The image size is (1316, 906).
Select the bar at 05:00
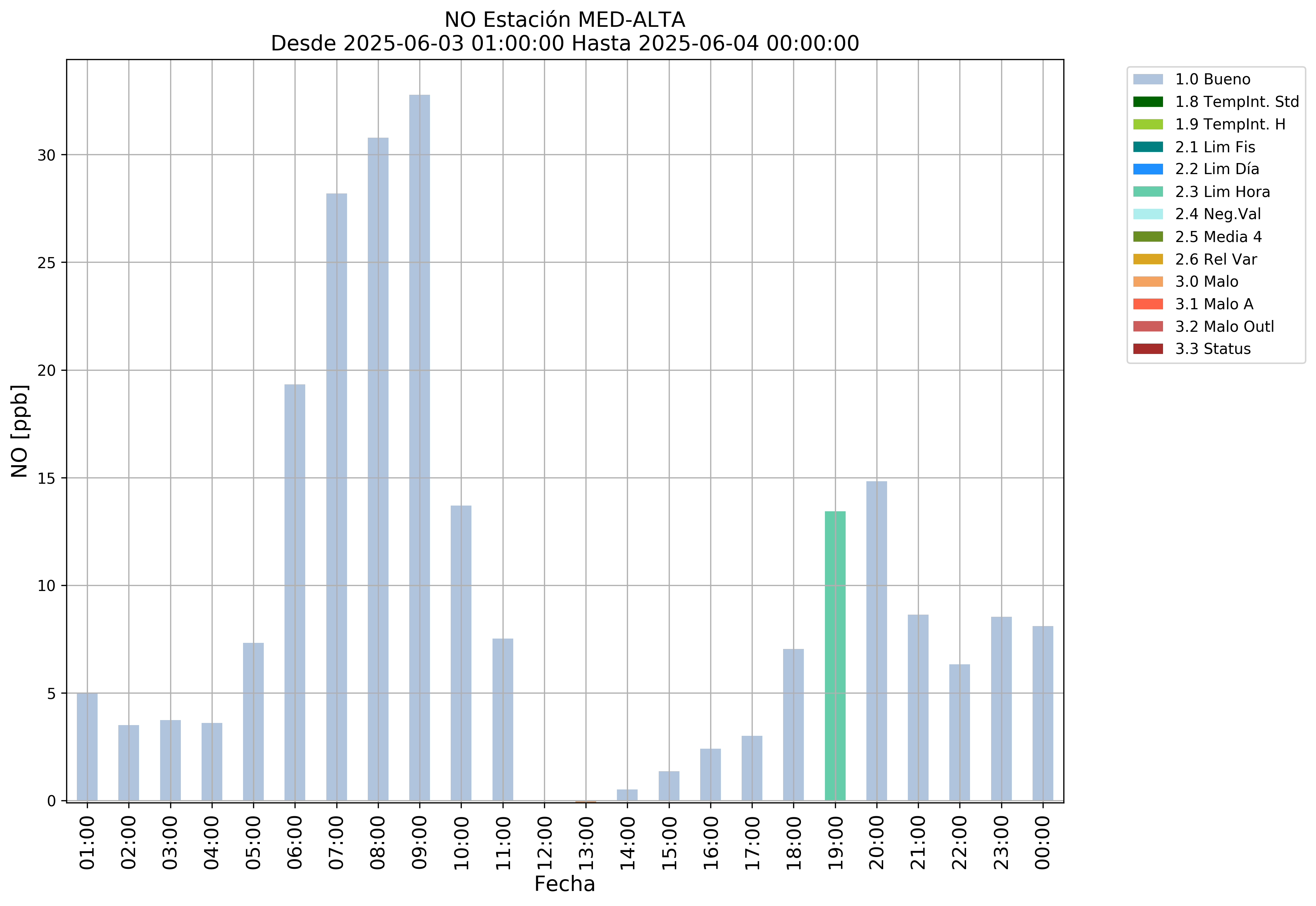coord(253,722)
